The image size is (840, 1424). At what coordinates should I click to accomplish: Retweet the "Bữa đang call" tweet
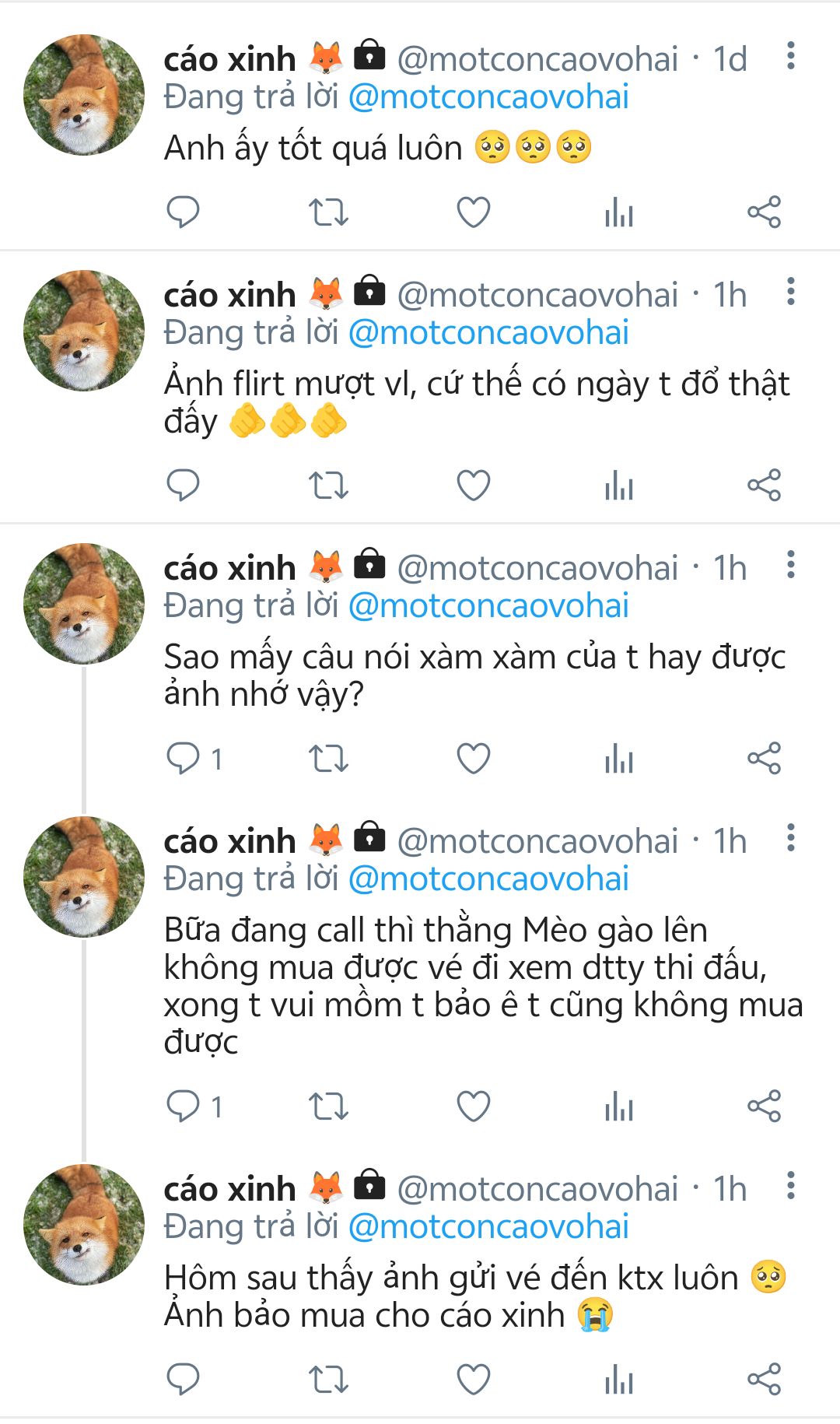point(328,1107)
